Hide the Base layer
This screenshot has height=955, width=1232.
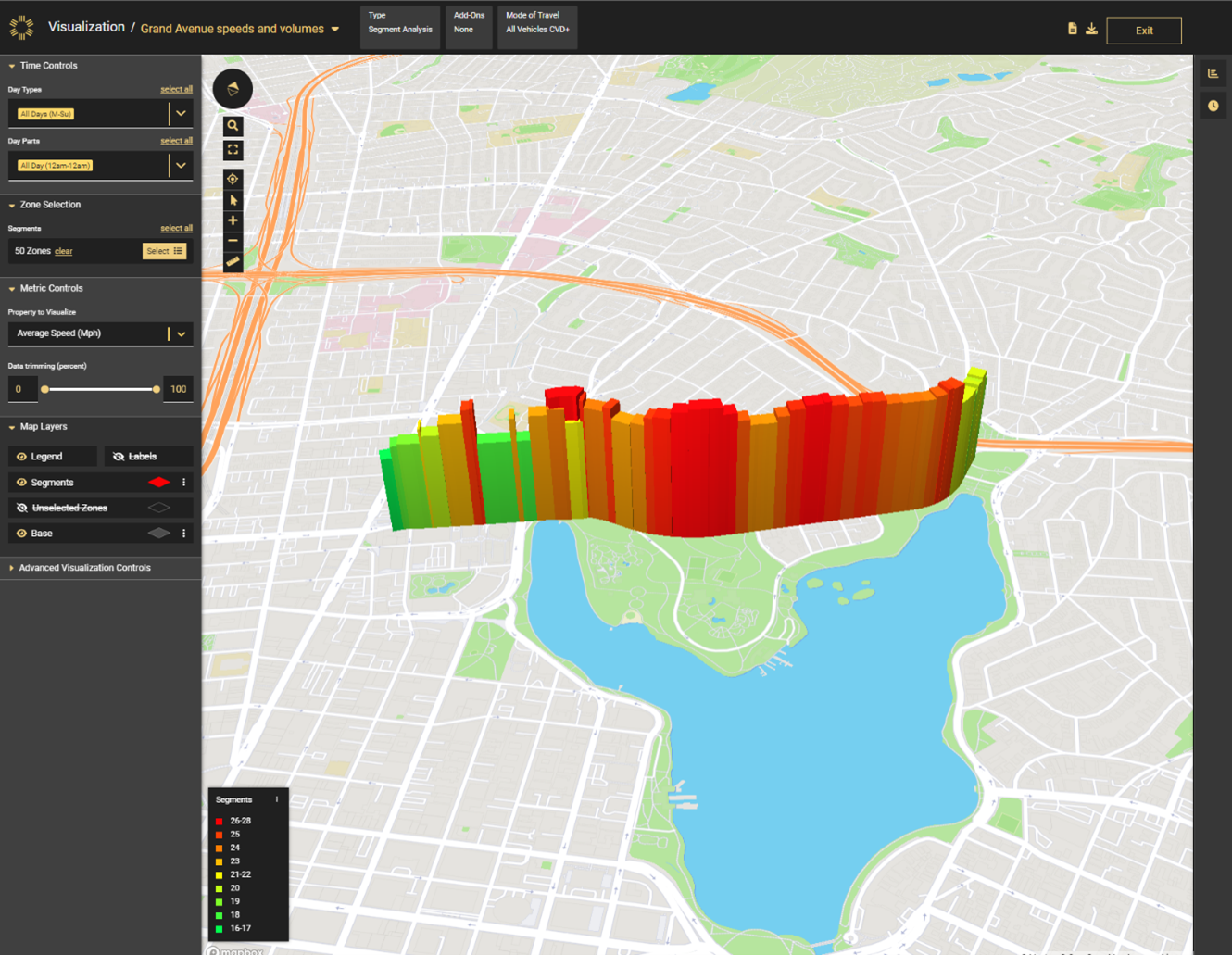tap(21, 534)
